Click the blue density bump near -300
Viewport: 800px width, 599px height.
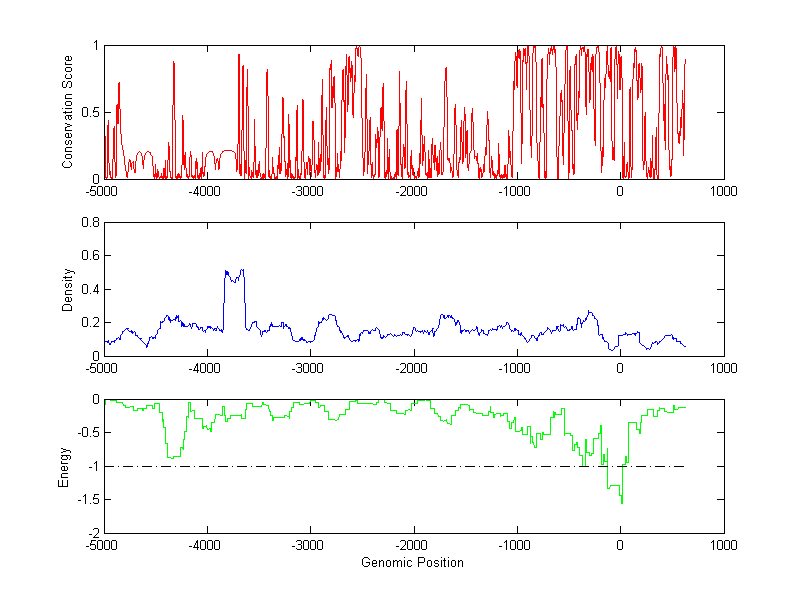pyautogui.click(x=590, y=313)
